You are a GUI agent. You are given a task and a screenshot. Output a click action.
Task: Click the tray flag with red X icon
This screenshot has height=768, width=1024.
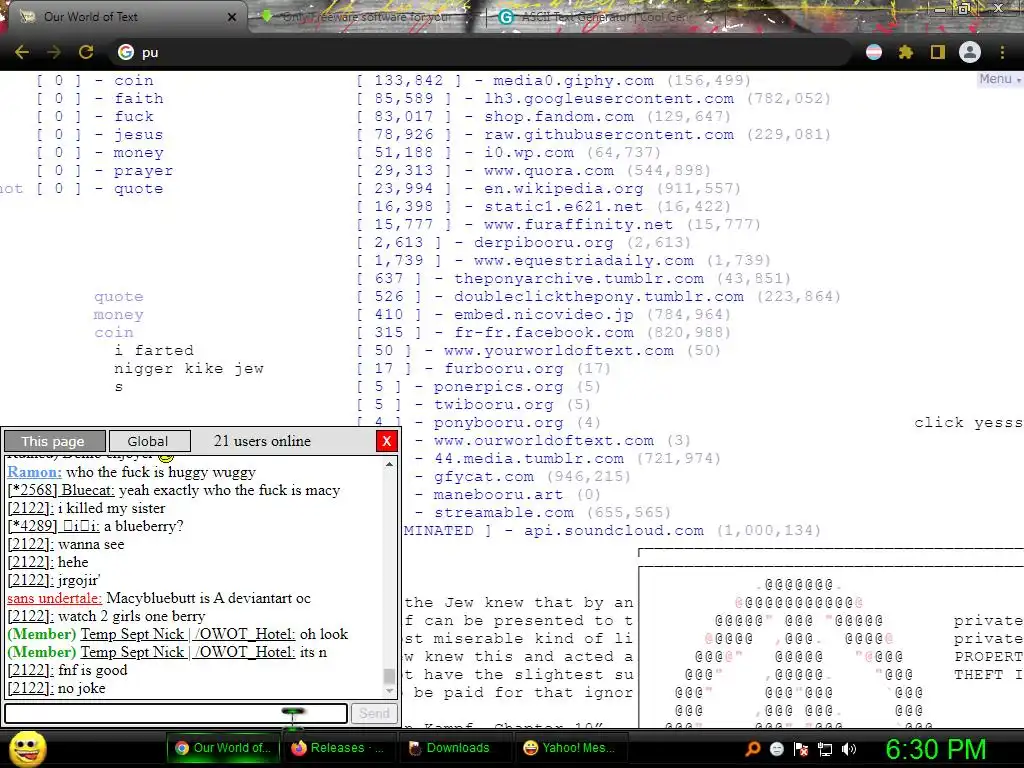[x=801, y=749]
